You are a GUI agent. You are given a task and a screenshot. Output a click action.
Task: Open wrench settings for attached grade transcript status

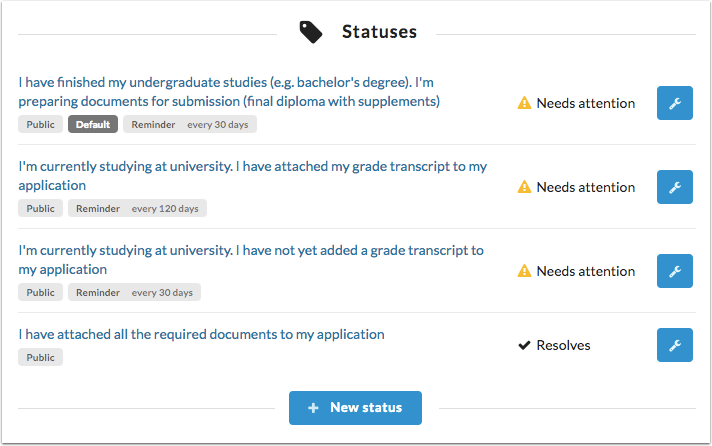click(x=674, y=187)
